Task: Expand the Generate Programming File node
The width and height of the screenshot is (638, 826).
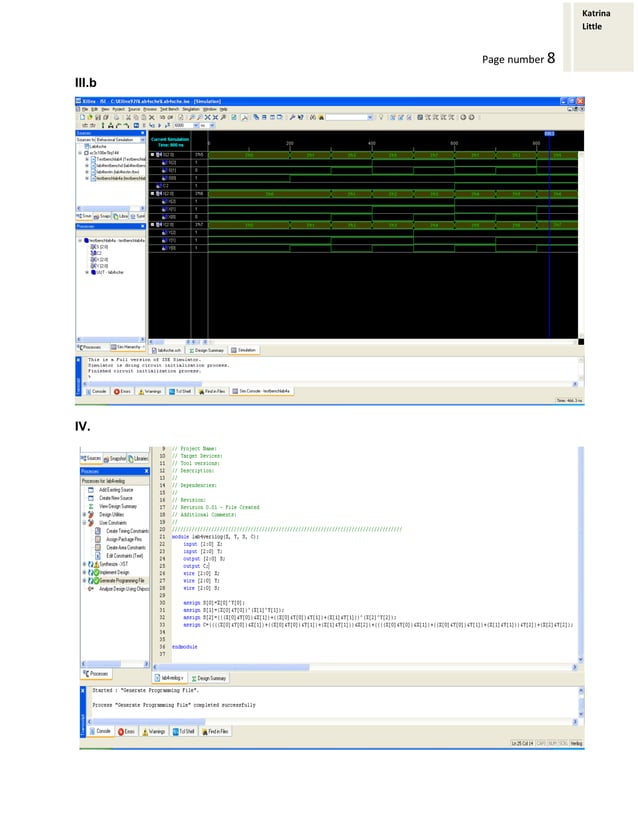Action: pos(84,581)
